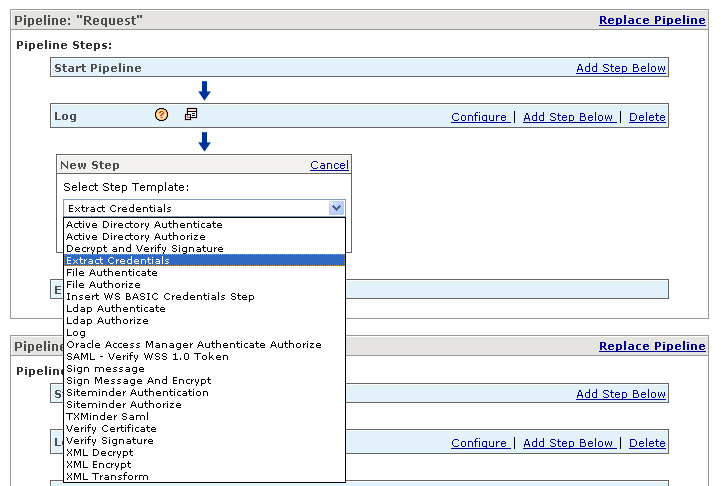Click the Log step name label
721x486 pixels.
pyautogui.click(x=65, y=116)
